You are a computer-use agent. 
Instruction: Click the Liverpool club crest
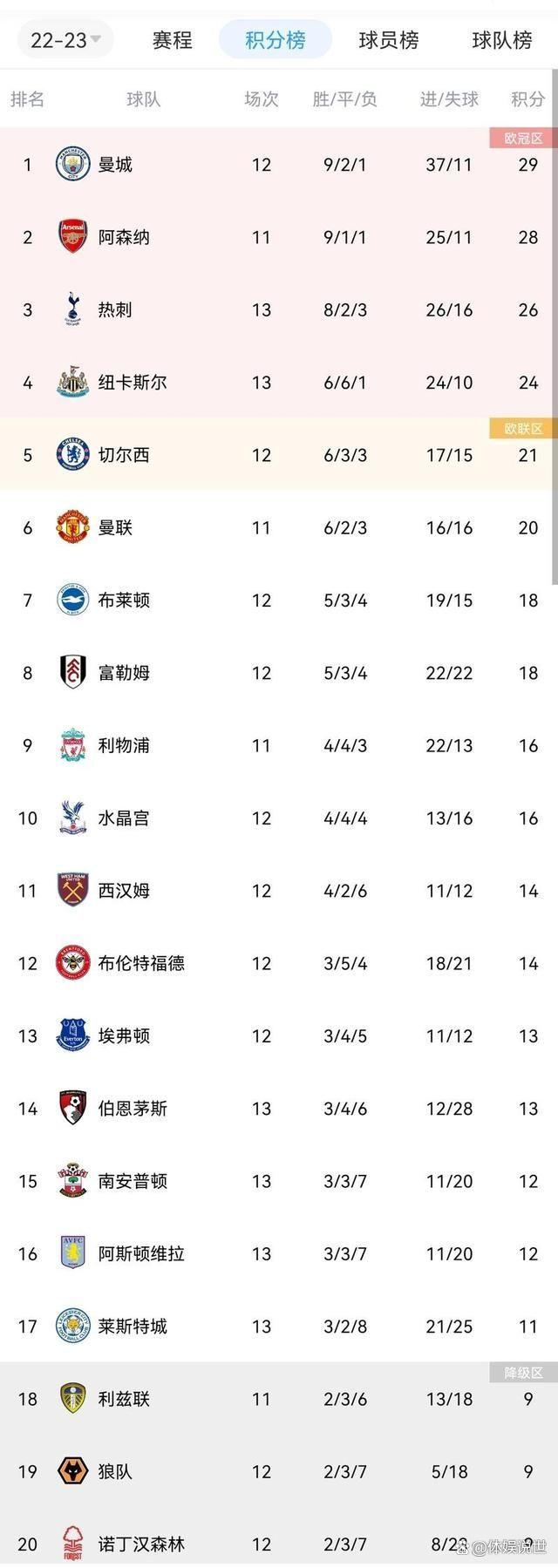point(73,745)
